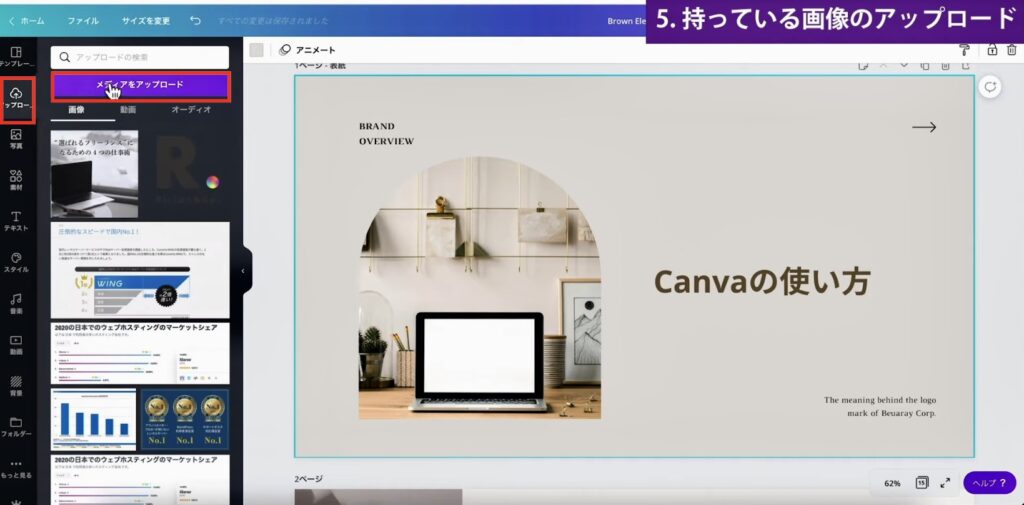Duplicate page 1 with the copy page icon

click(x=925, y=65)
